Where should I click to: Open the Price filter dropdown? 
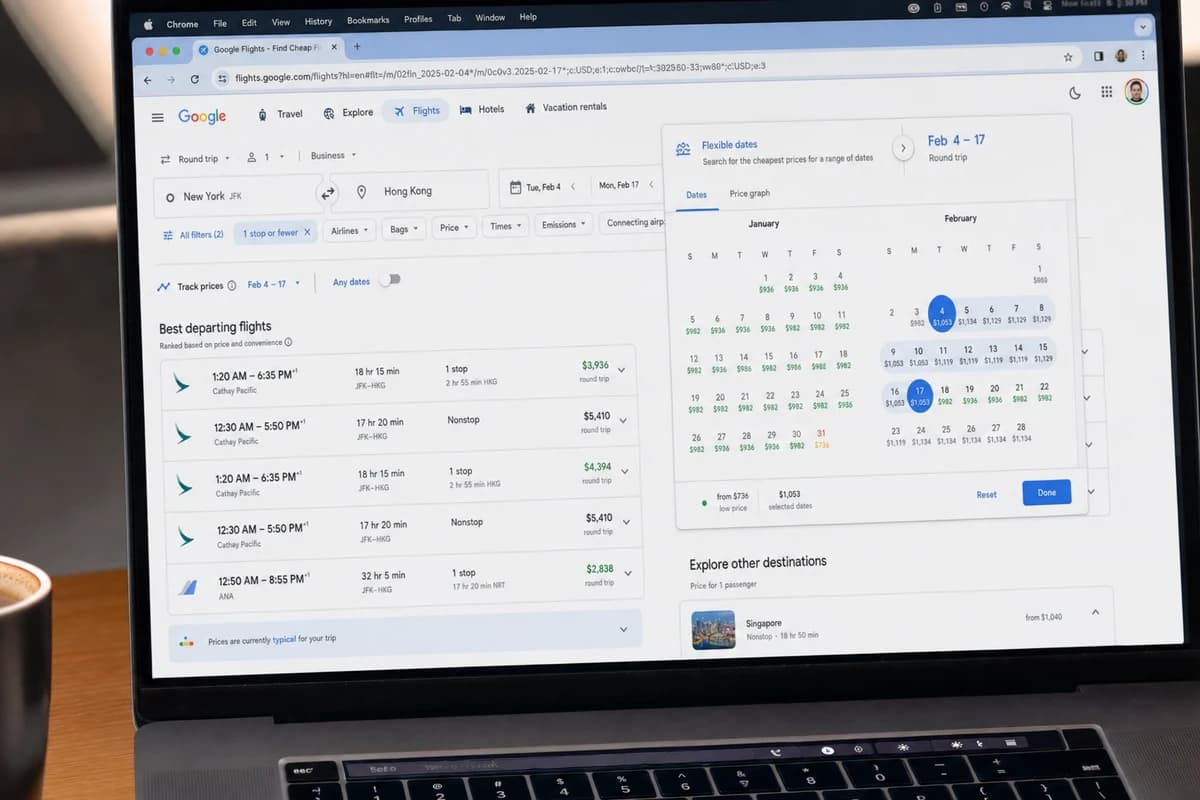coord(454,227)
